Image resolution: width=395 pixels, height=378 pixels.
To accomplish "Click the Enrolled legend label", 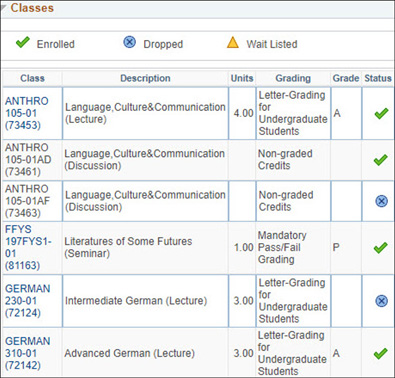I will point(56,44).
